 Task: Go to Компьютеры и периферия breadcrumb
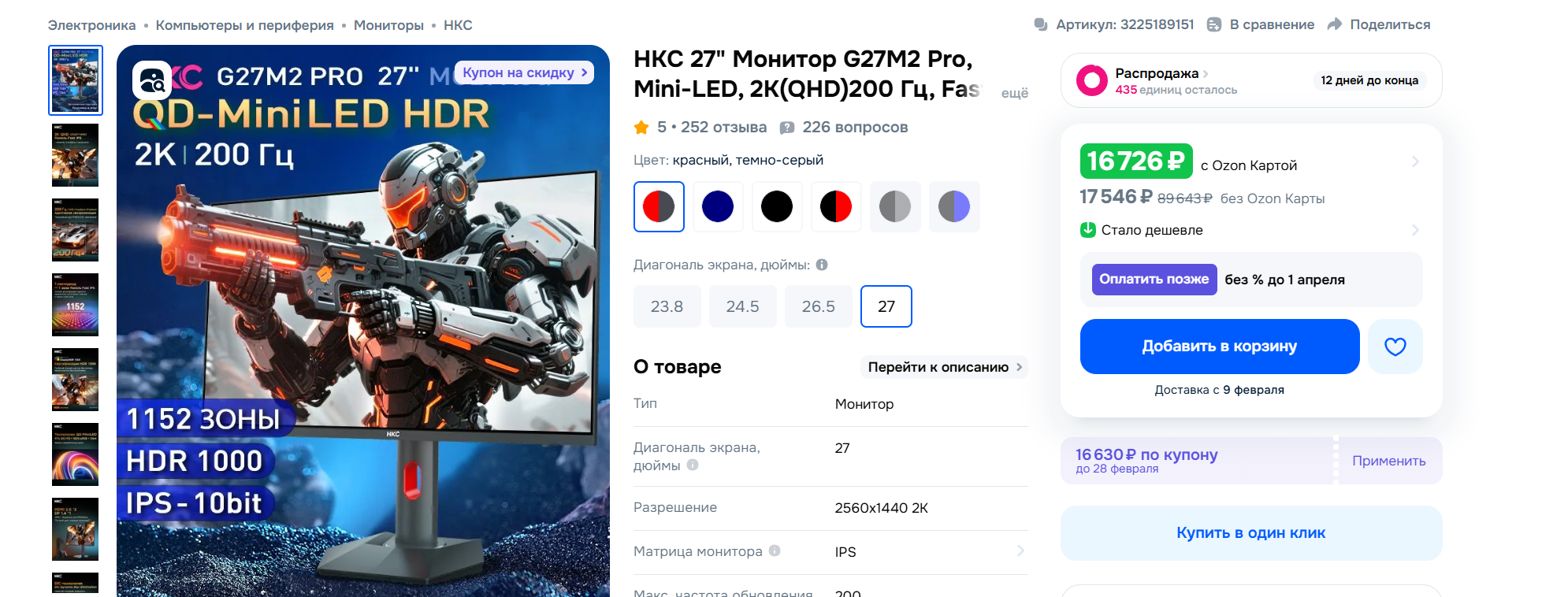click(244, 25)
